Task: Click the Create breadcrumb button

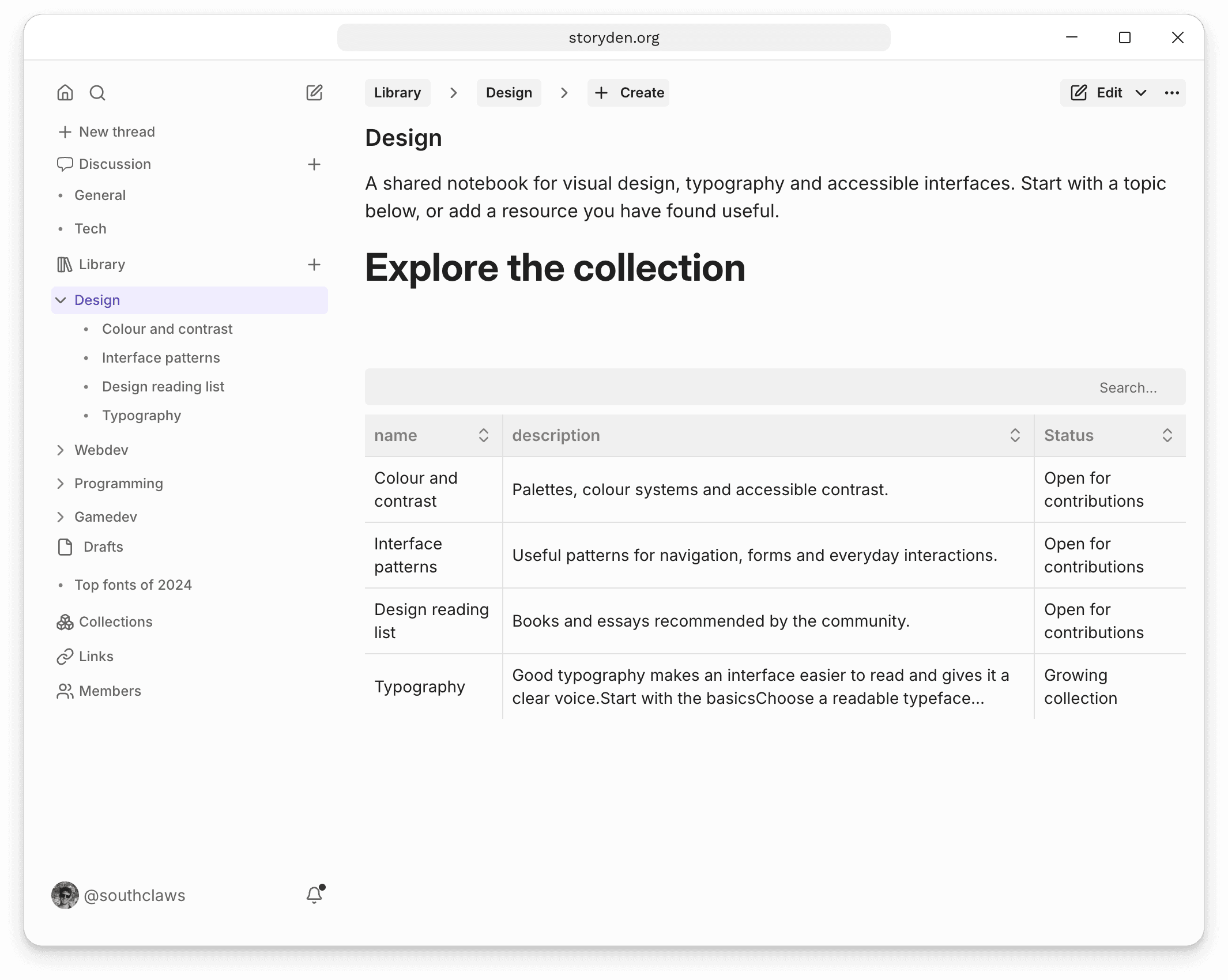Action: click(628, 93)
